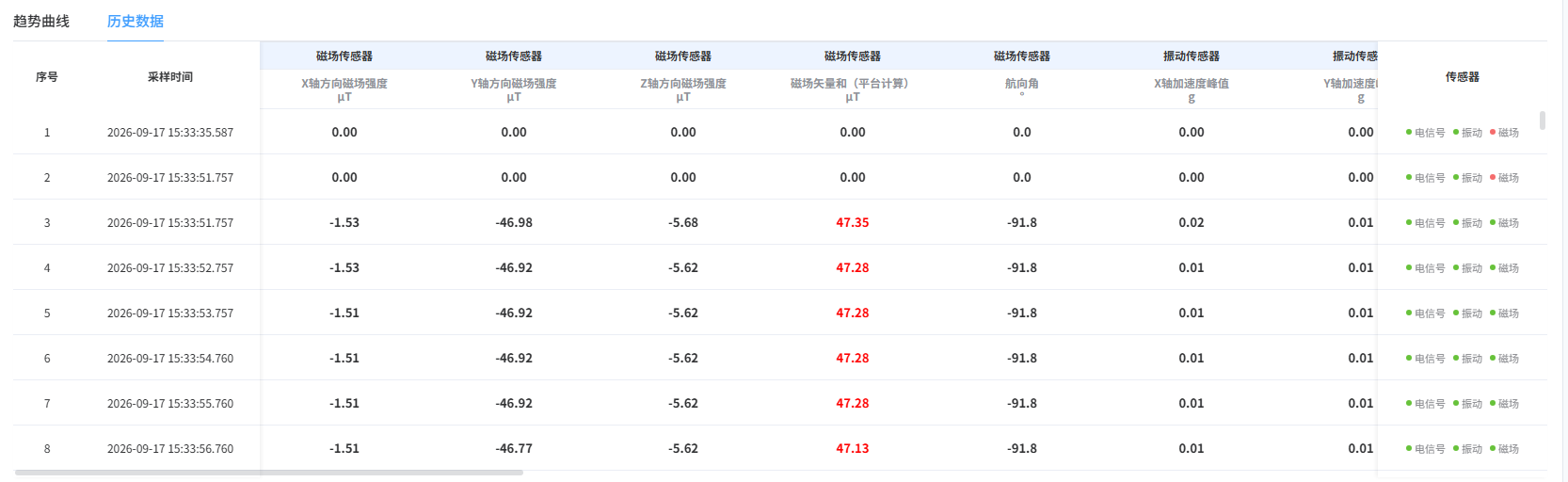Select timestamp 2026-09-17 15:33:56.760
The image size is (1568, 482).
click(170, 449)
